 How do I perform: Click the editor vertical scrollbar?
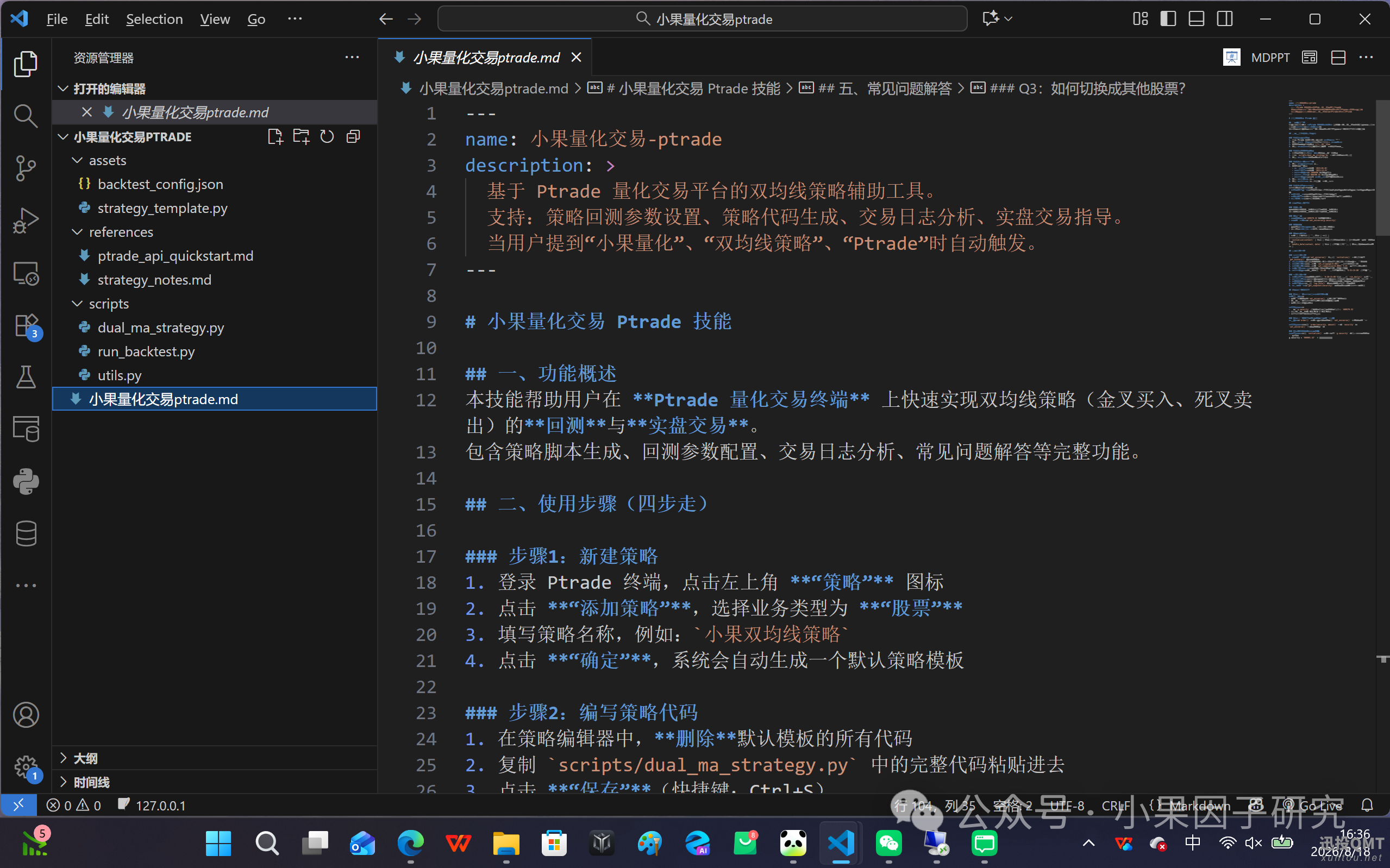[x=1382, y=167]
